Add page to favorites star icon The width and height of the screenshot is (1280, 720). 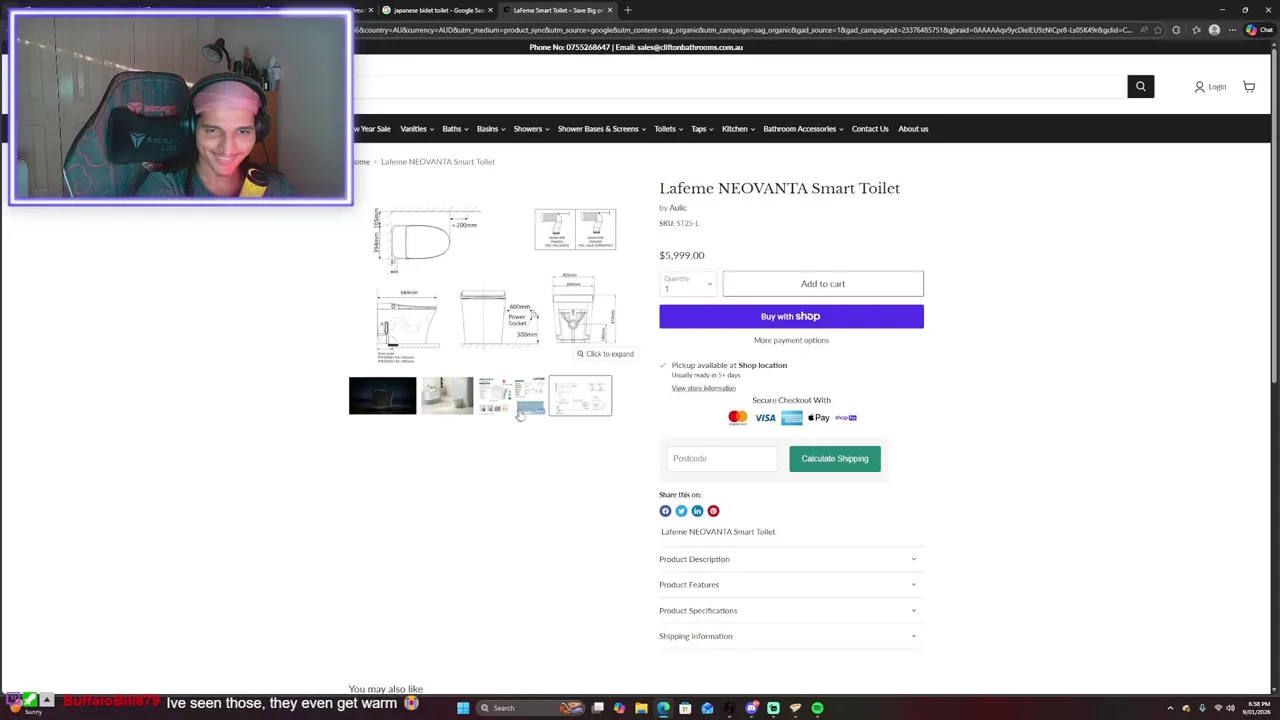pyautogui.click(x=1160, y=30)
